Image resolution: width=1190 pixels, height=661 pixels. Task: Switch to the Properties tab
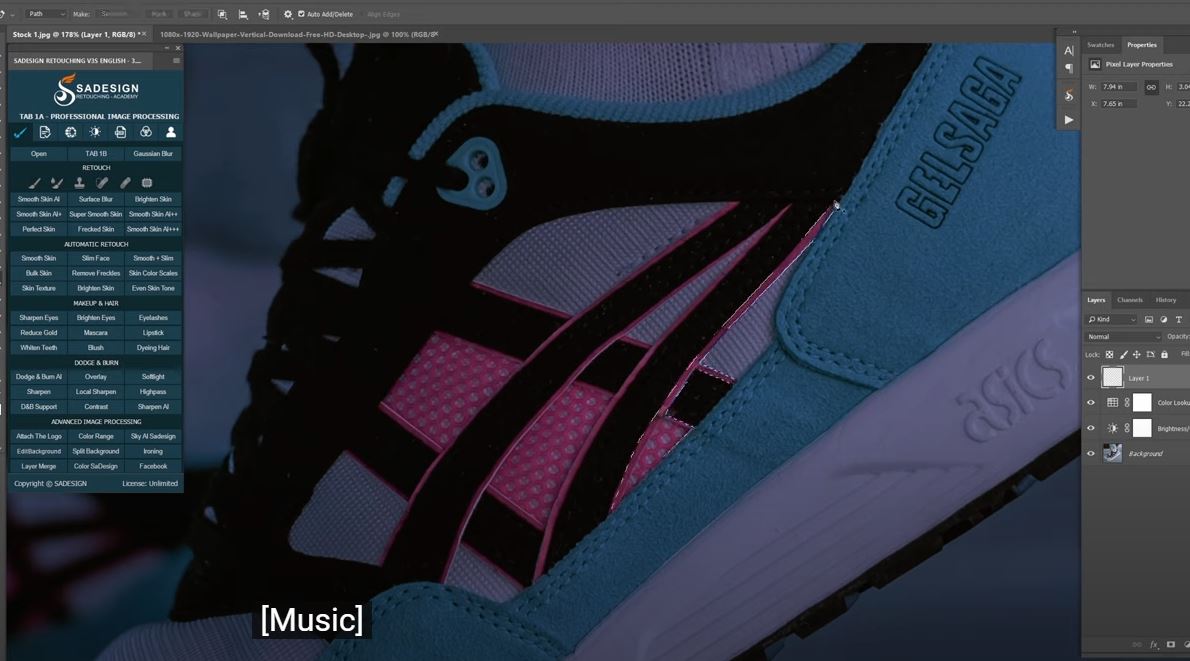pos(1141,46)
